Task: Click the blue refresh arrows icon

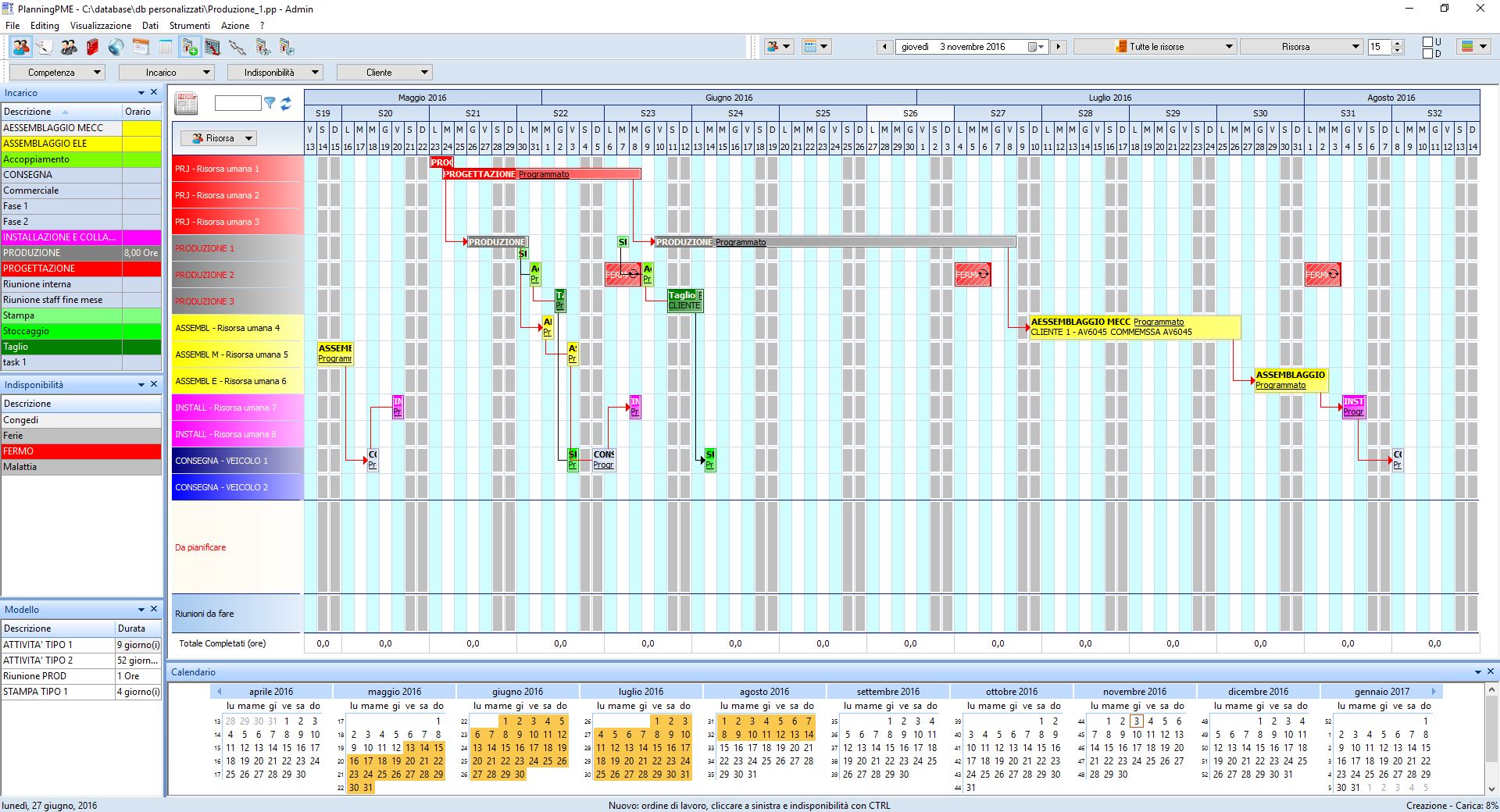Action: 286,102
